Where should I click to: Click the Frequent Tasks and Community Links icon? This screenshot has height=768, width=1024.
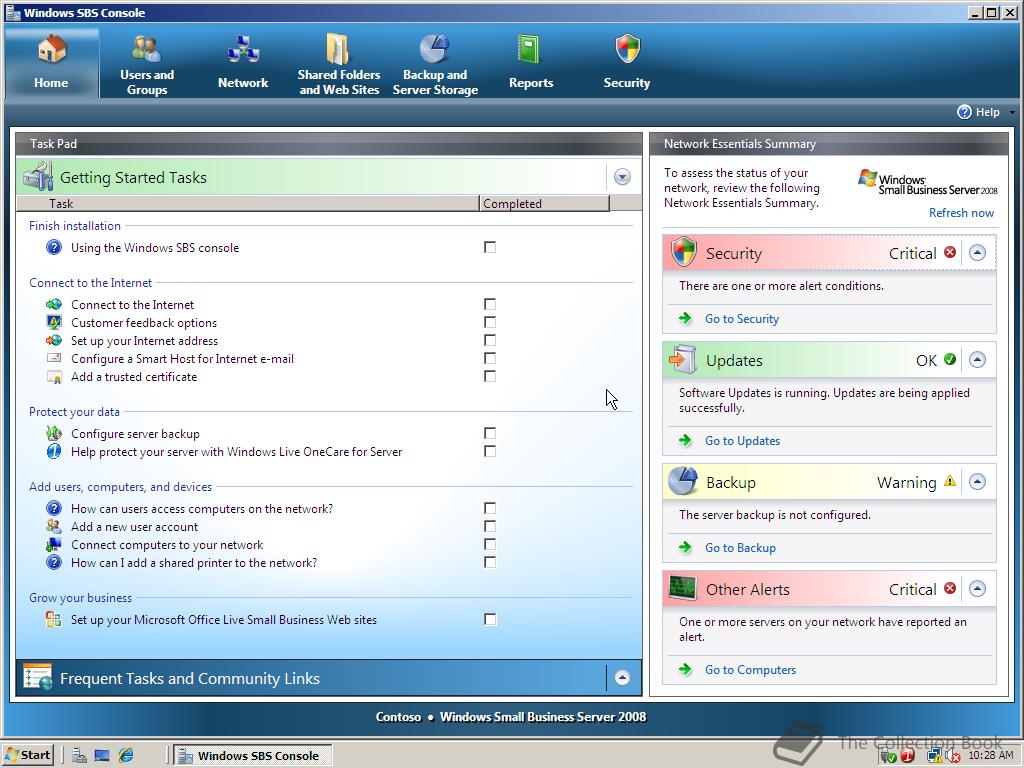[x=38, y=677]
